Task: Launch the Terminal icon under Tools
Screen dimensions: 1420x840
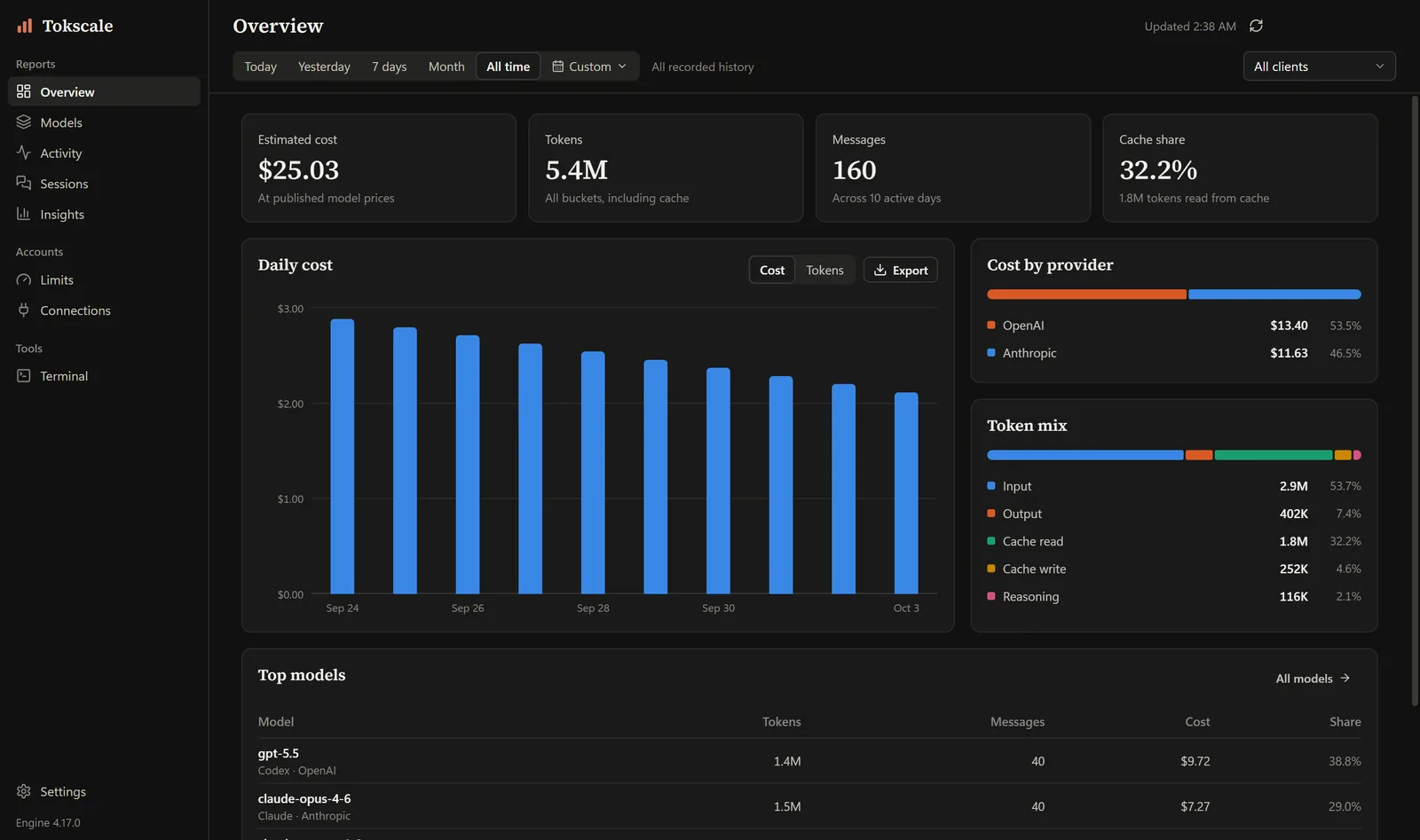Action: [24, 376]
